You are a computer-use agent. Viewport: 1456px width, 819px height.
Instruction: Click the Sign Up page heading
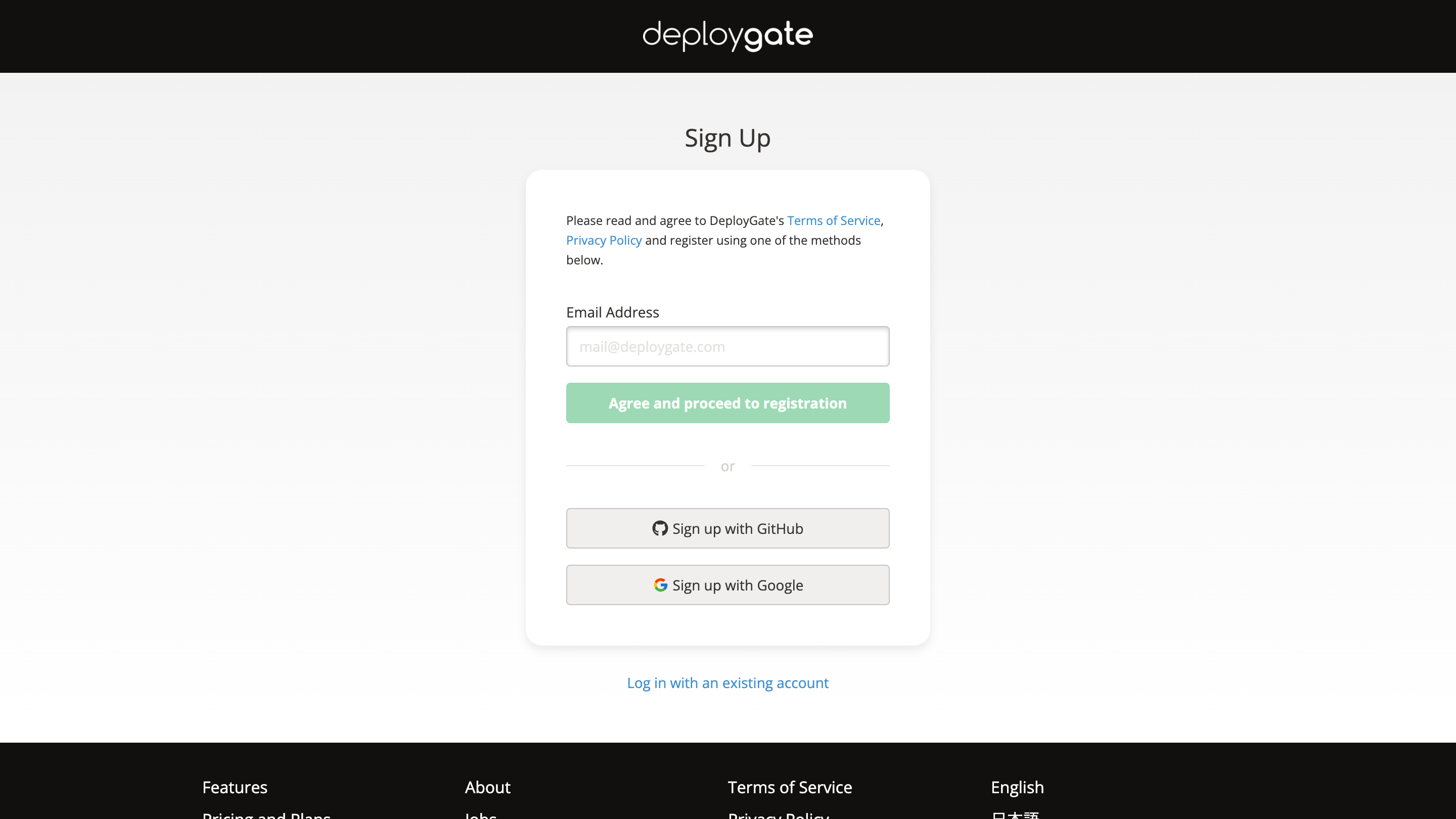pyautogui.click(x=727, y=138)
